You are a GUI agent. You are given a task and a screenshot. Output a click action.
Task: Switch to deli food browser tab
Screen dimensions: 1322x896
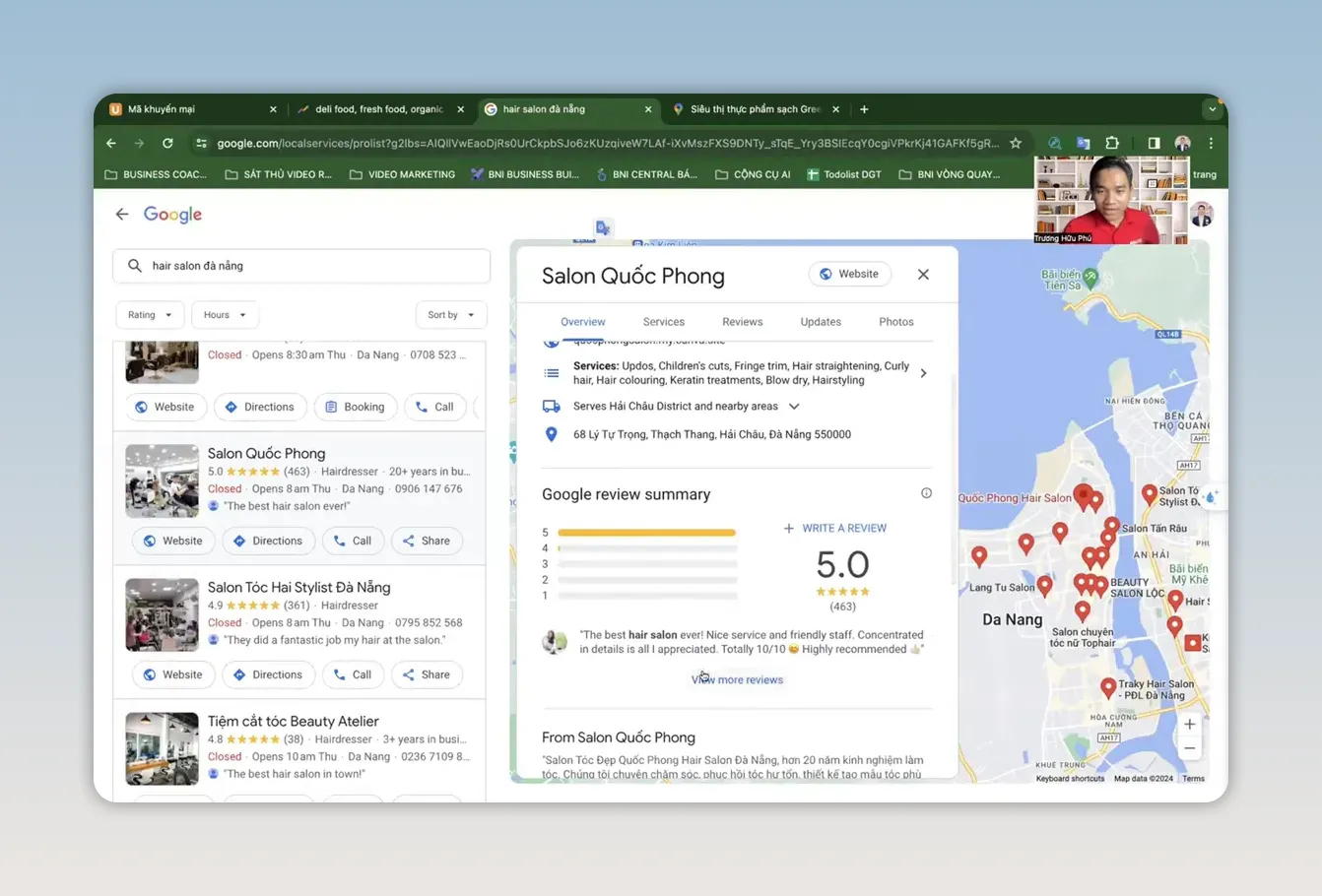379,109
